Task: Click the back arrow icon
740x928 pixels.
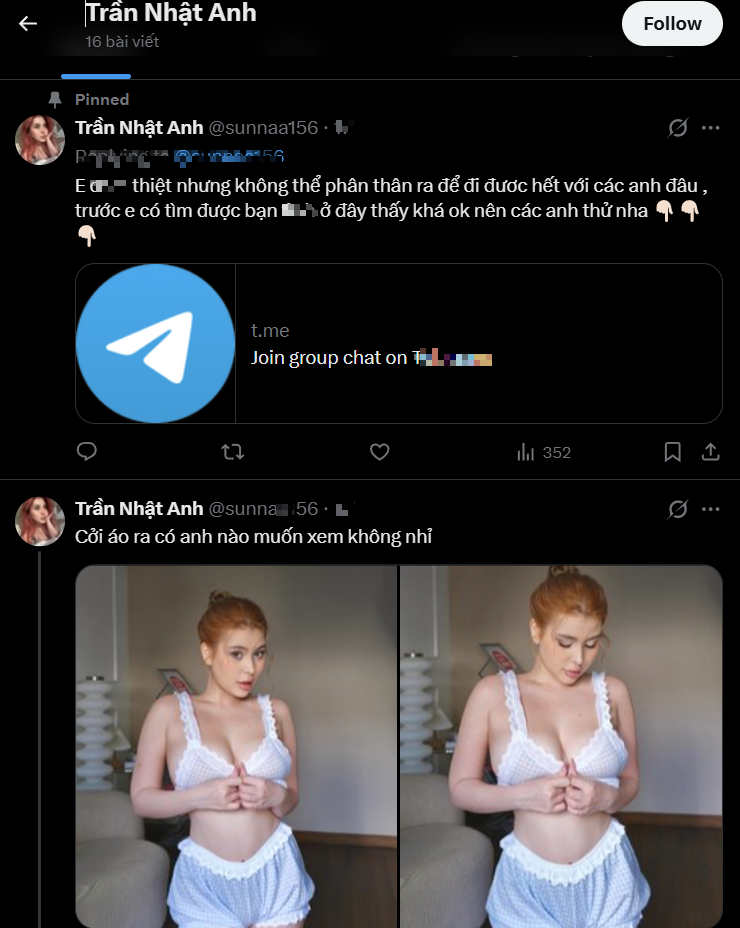Action: coord(28,23)
